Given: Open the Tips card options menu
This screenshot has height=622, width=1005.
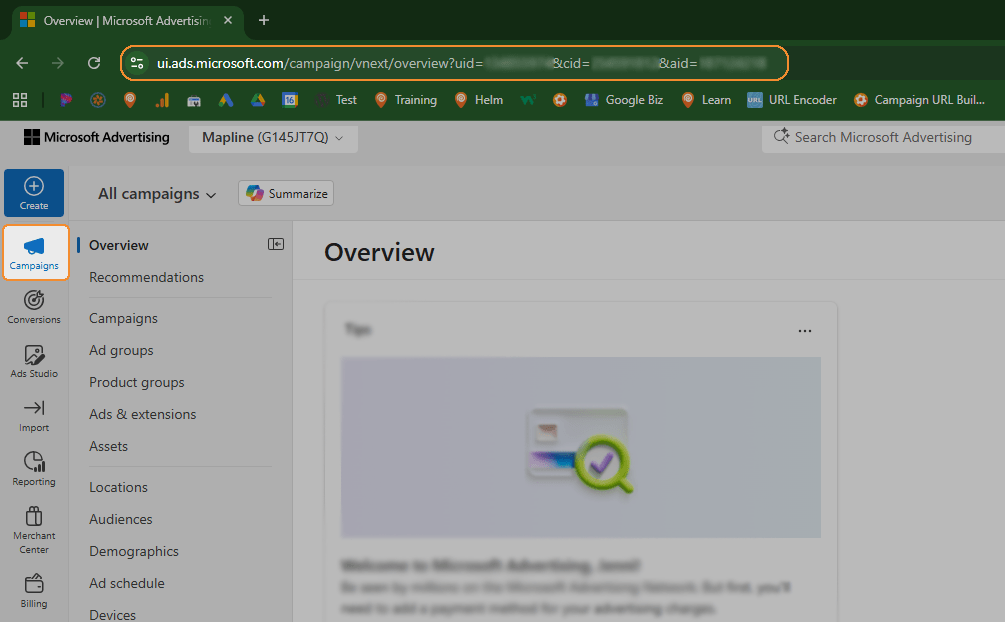Looking at the screenshot, I should point(804,329).
